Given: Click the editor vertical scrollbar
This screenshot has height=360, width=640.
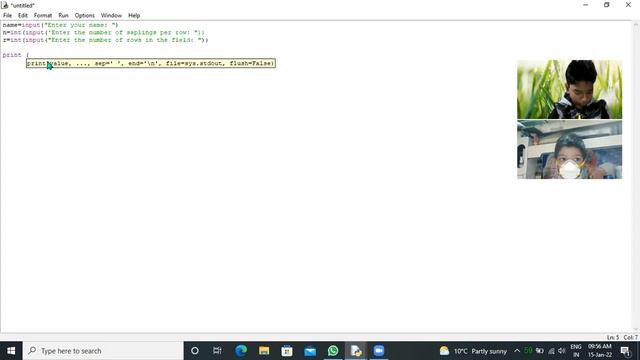Looking at the screenshot, I should [x=636, y=177].
